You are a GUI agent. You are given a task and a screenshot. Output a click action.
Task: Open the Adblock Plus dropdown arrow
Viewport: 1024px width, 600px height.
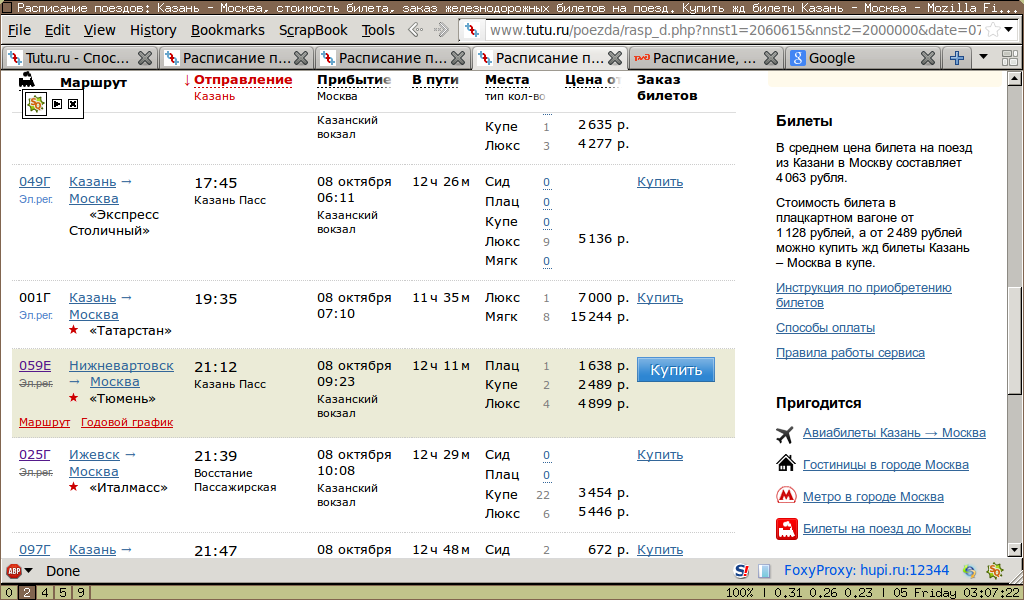coord(29,572)
